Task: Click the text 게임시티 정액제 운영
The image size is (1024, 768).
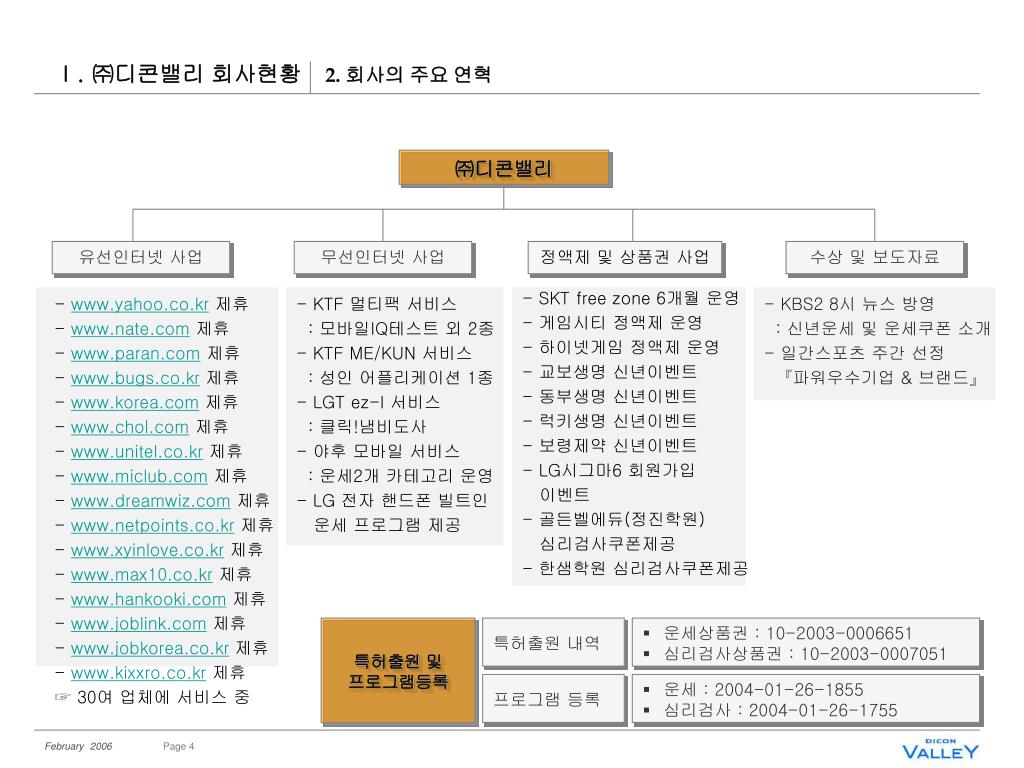Action: 620,323
